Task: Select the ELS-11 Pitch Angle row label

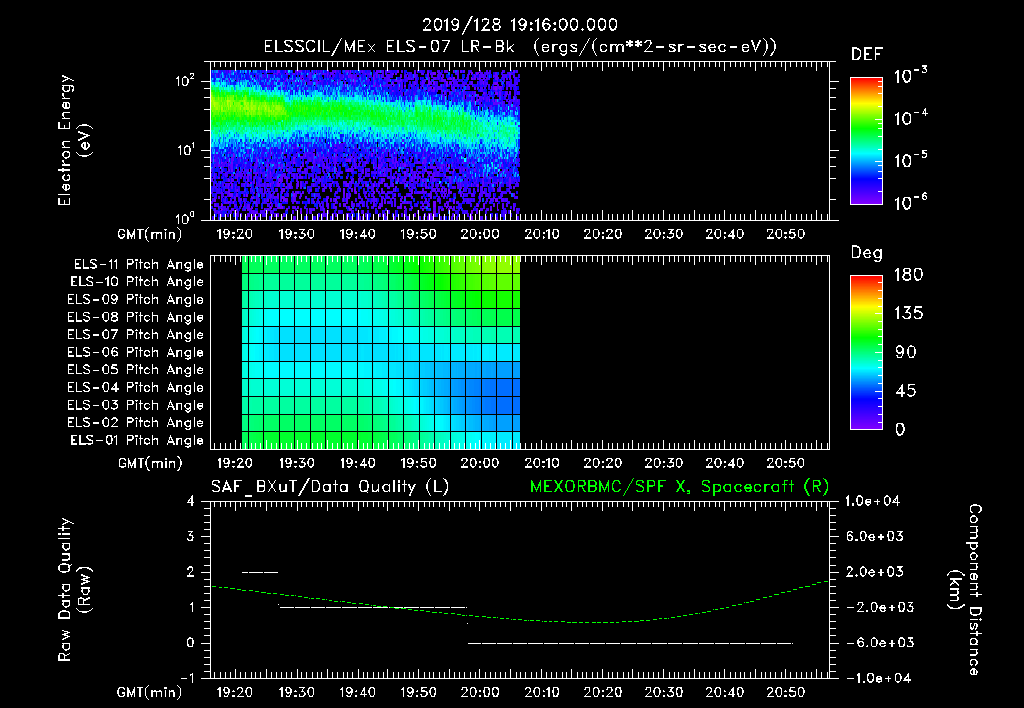Action: tap(138, 265)
